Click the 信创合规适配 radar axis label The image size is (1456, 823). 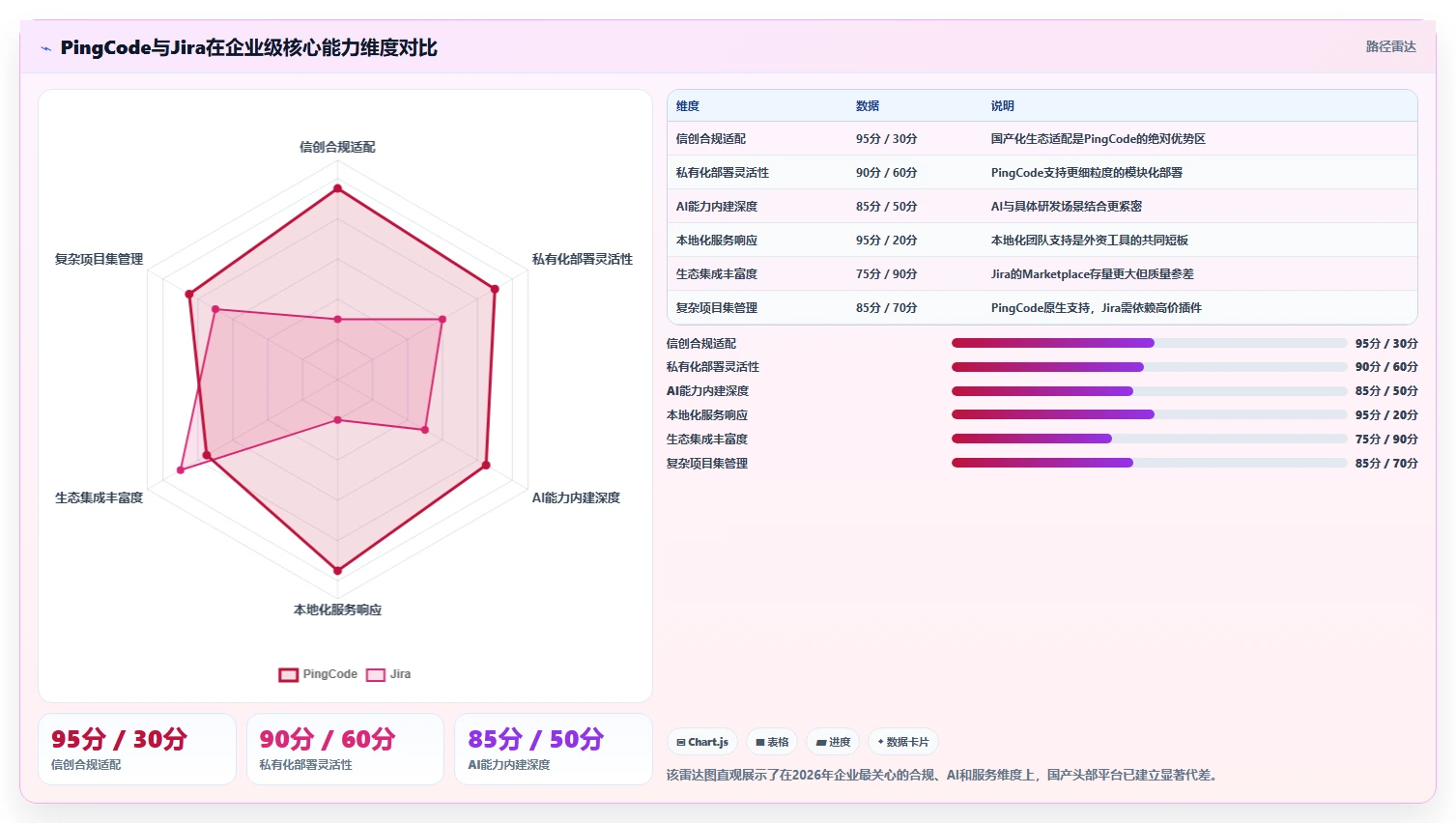click(x=337, y=147)
